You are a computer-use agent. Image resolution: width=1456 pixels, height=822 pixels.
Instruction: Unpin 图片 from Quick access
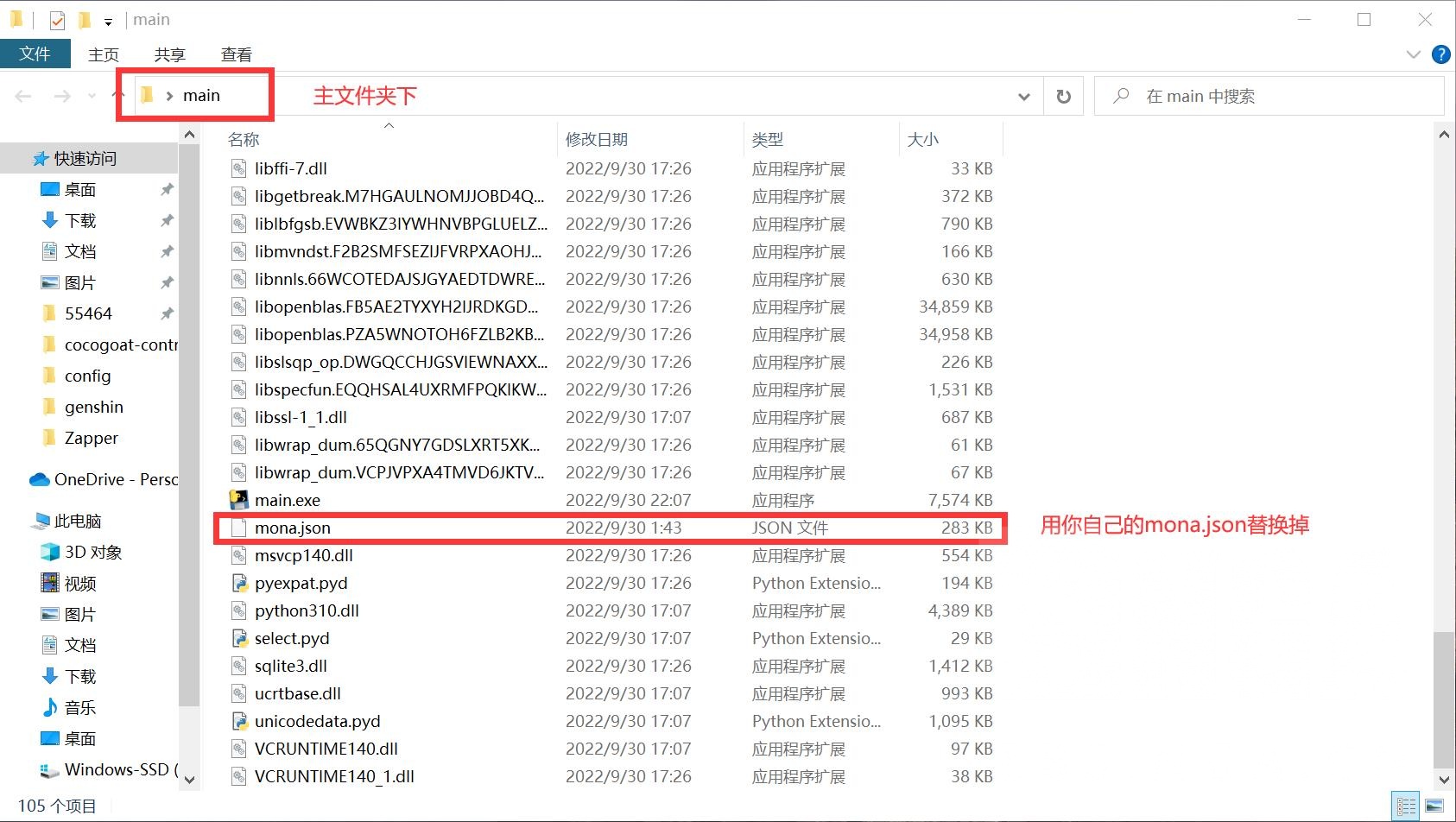167,281
